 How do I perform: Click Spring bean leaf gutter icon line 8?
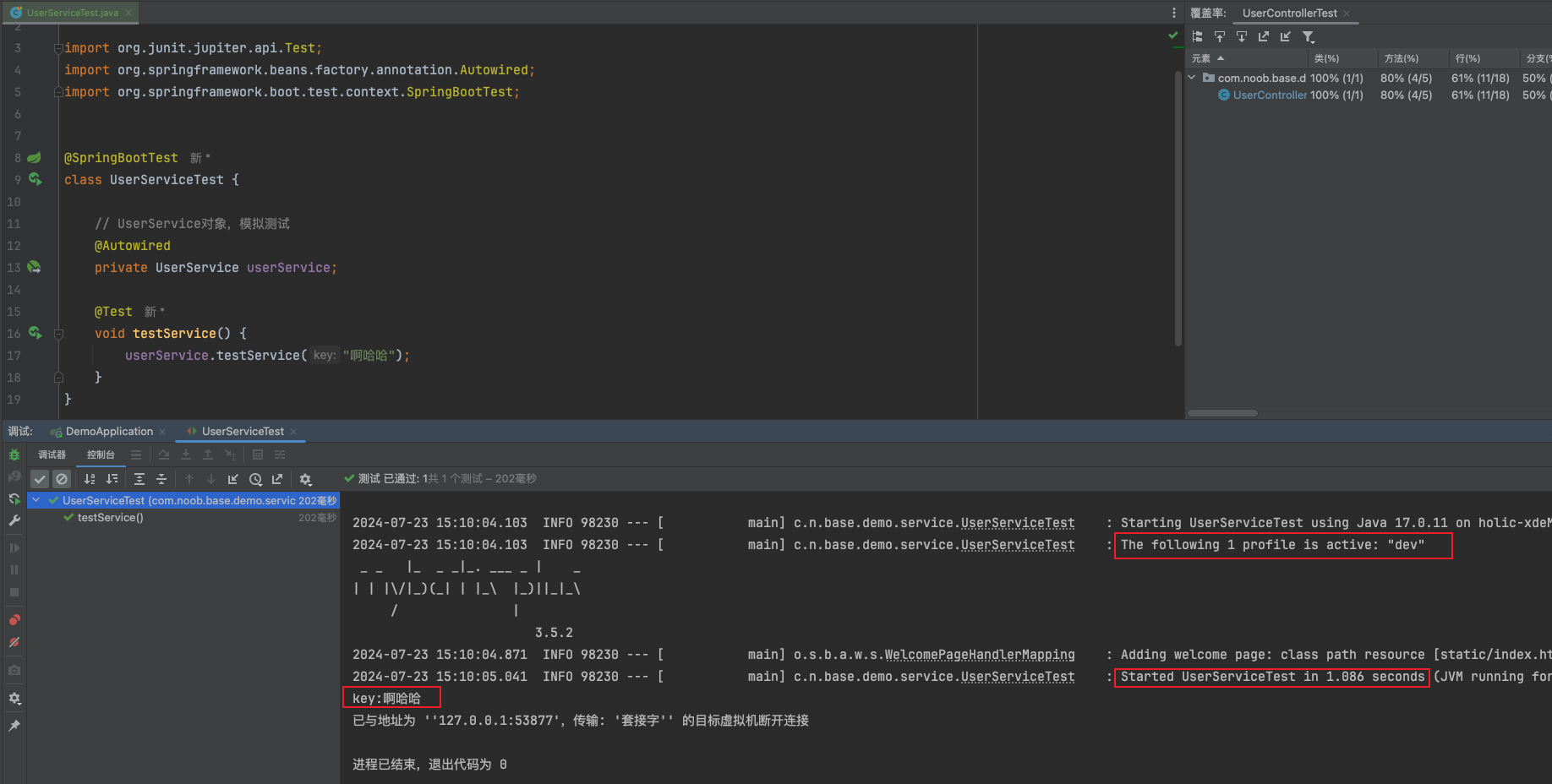point(35,157)
